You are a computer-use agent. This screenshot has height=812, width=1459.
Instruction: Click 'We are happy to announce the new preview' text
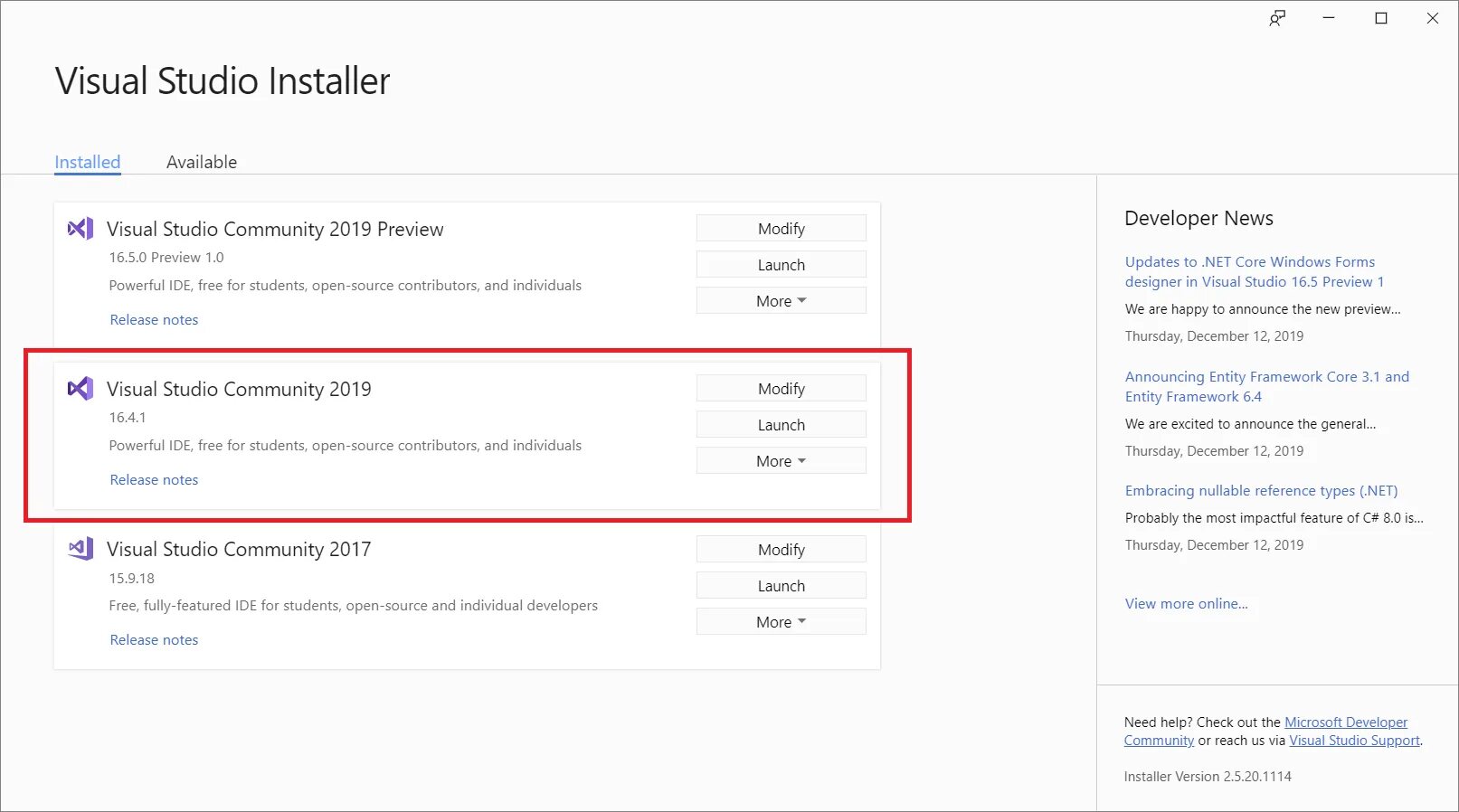click(x=1263, y=309)
